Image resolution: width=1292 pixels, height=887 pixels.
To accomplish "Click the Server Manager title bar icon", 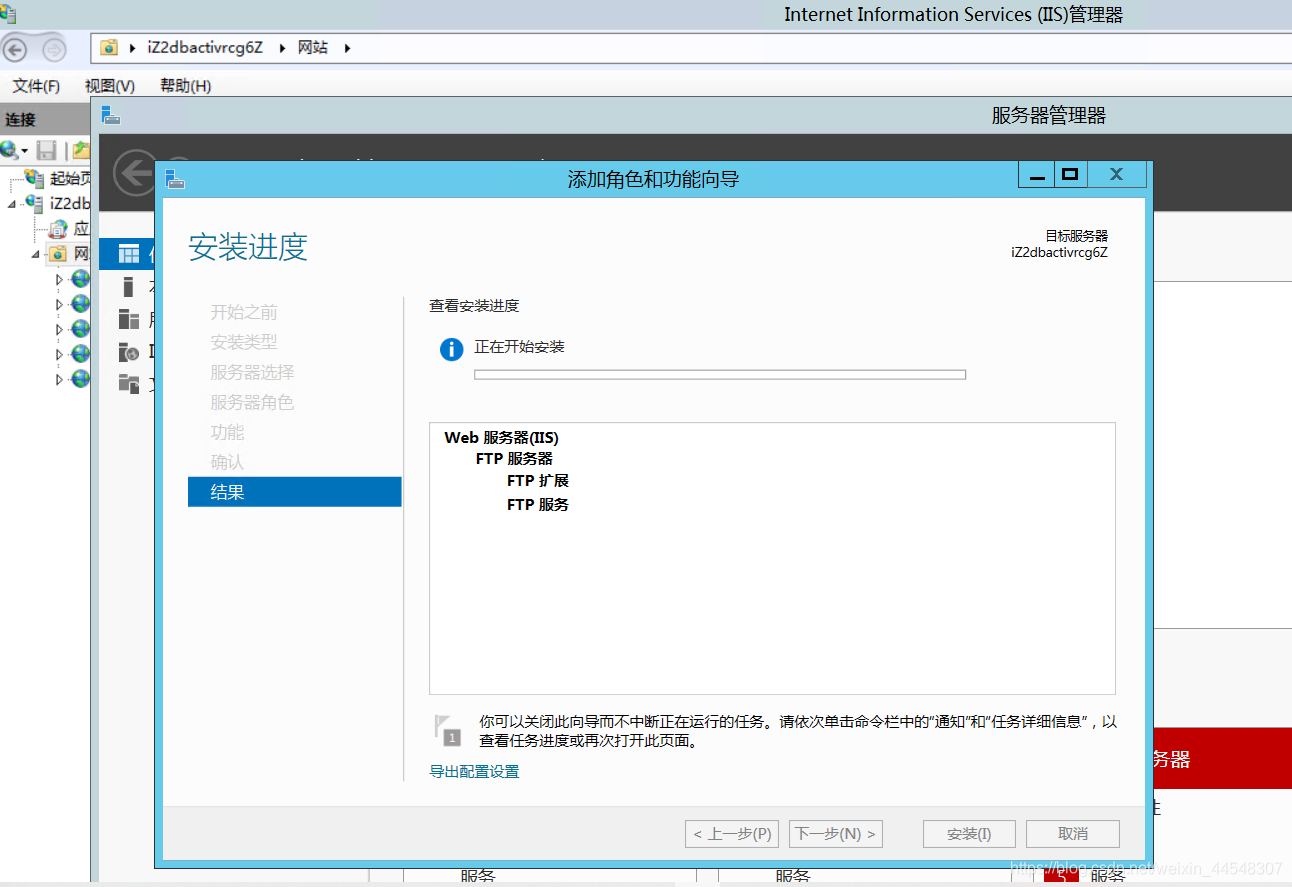I will pos(110,116).
